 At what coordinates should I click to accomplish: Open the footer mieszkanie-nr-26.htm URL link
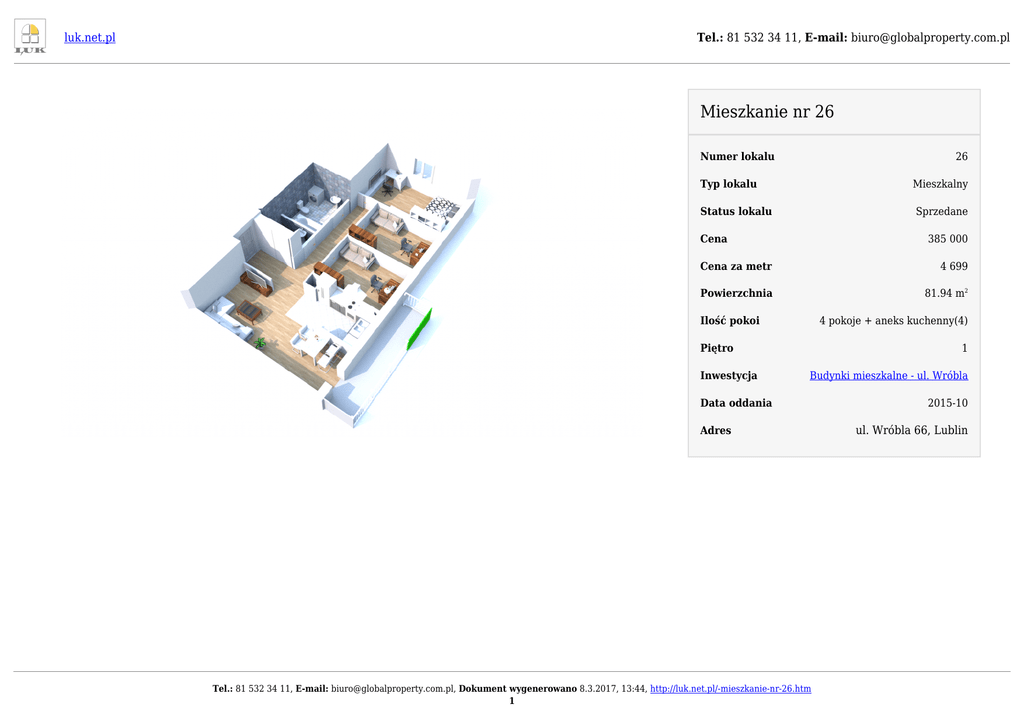tap(730, 689)
